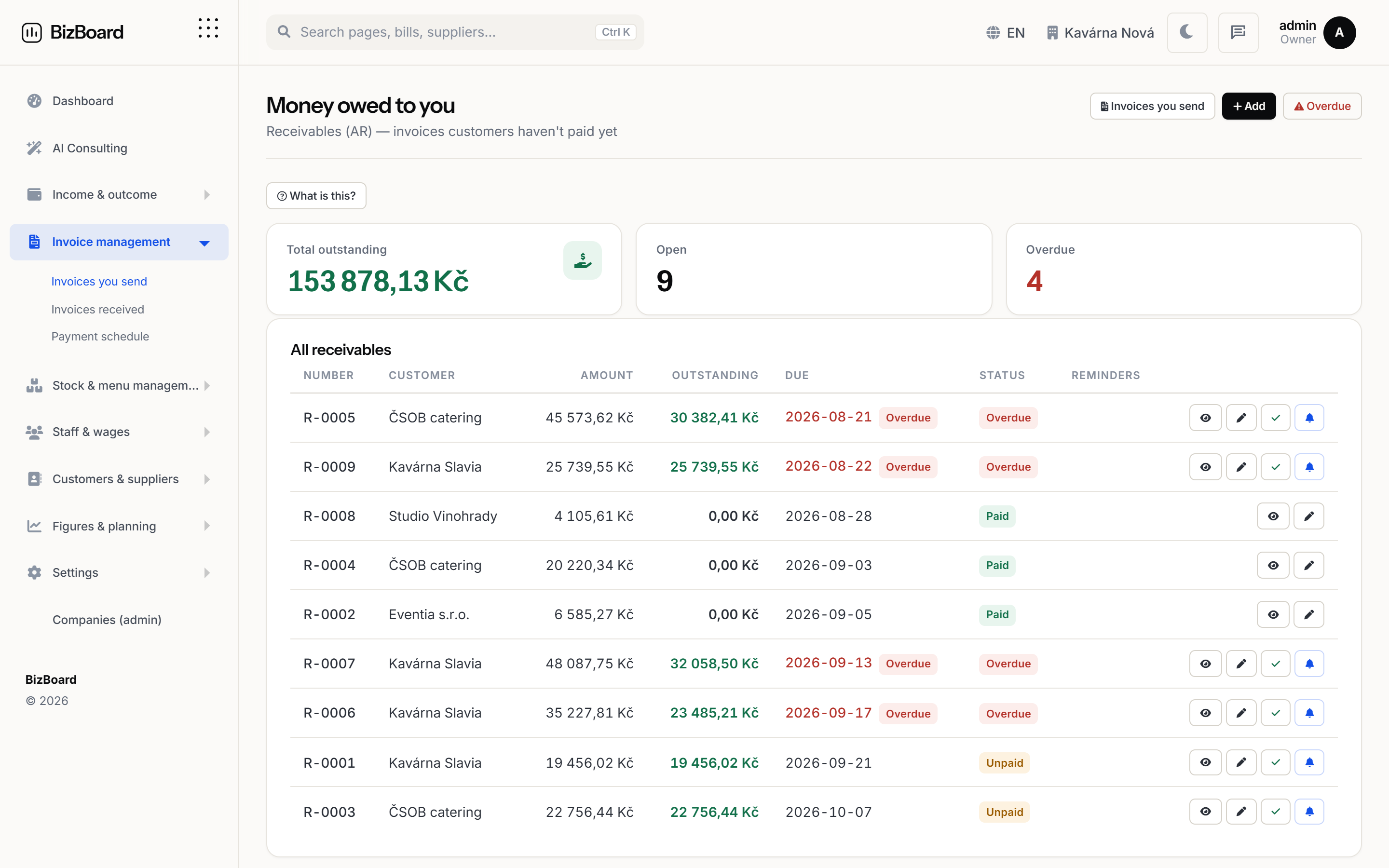The image size is (1389, 868).
Task: Send reminder bell for R-0001
Action: point(1309,762)
